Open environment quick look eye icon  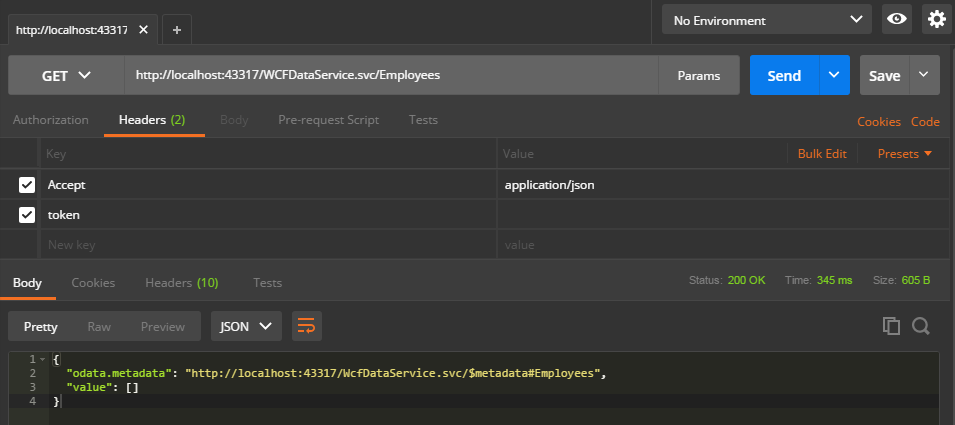(x=897, y=19)
